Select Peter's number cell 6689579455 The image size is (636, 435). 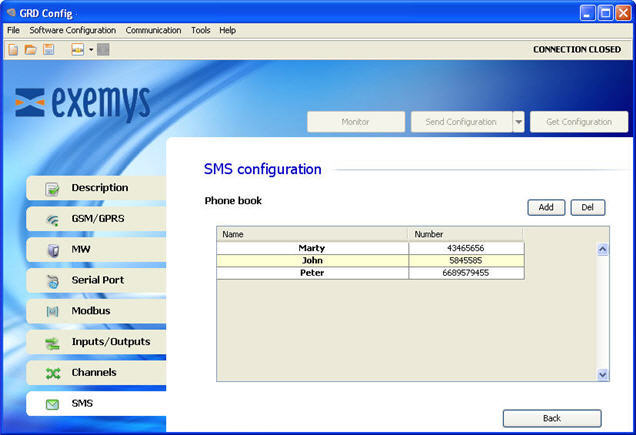click(x=466, y=273)
